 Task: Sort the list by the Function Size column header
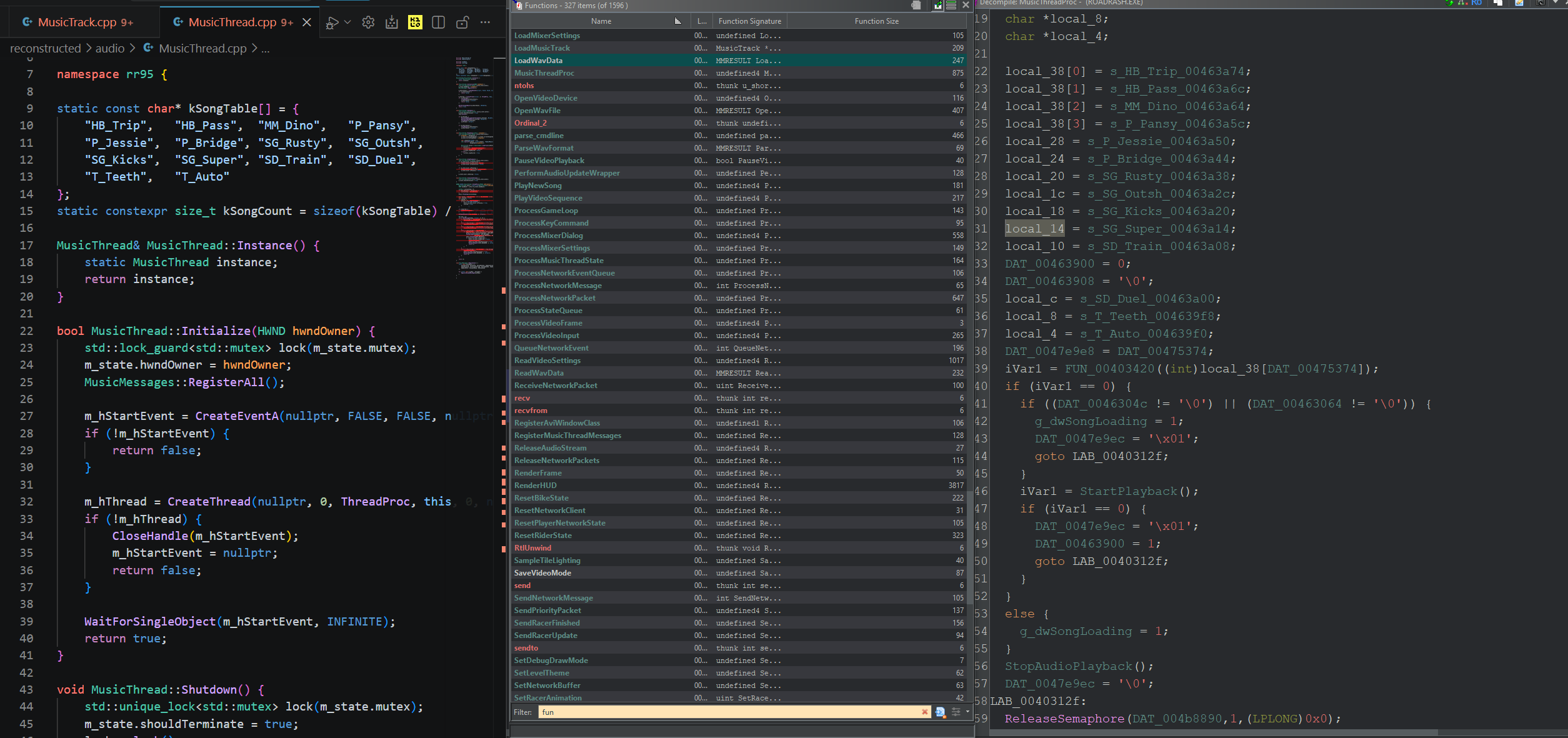point(877,21)
